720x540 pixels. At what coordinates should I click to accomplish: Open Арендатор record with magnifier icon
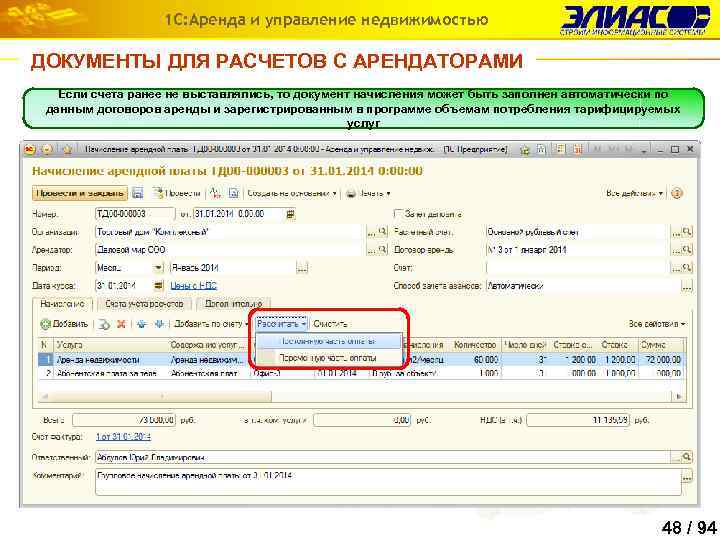(x=382, y=250)
